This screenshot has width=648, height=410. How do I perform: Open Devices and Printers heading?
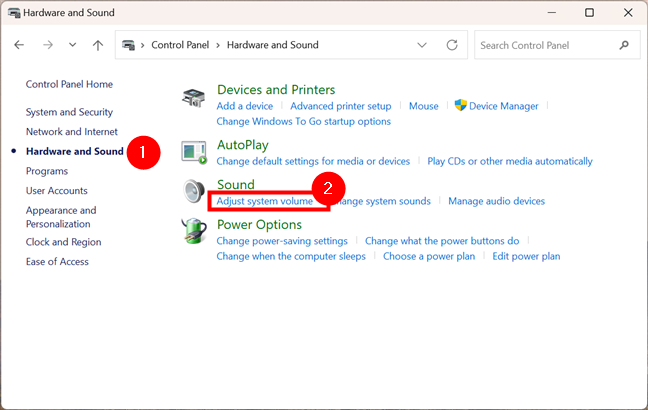[276, 90]
